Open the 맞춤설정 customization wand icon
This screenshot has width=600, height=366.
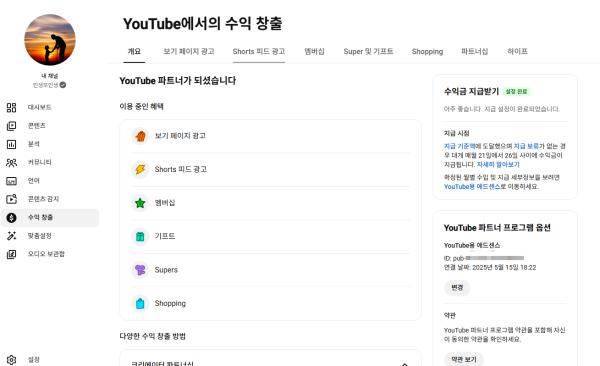point(11,236)
